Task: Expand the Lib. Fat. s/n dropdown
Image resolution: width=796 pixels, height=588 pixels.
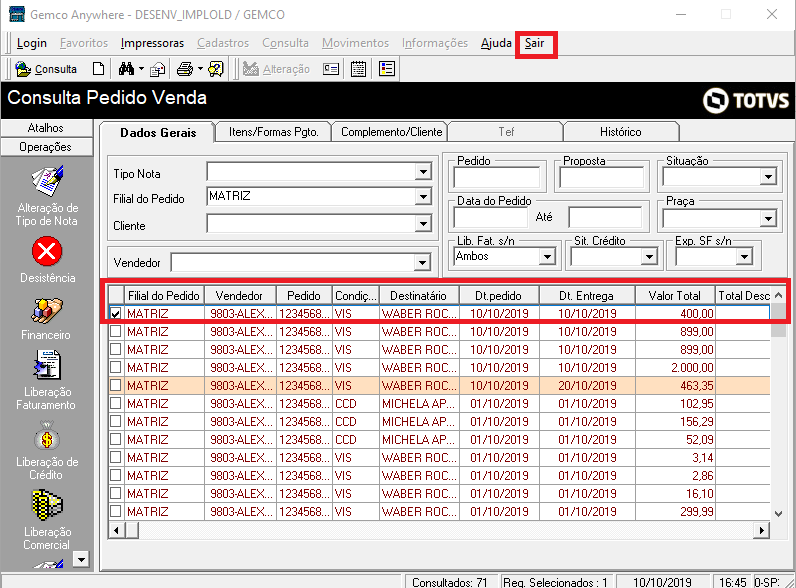Action: pos(547,257)
